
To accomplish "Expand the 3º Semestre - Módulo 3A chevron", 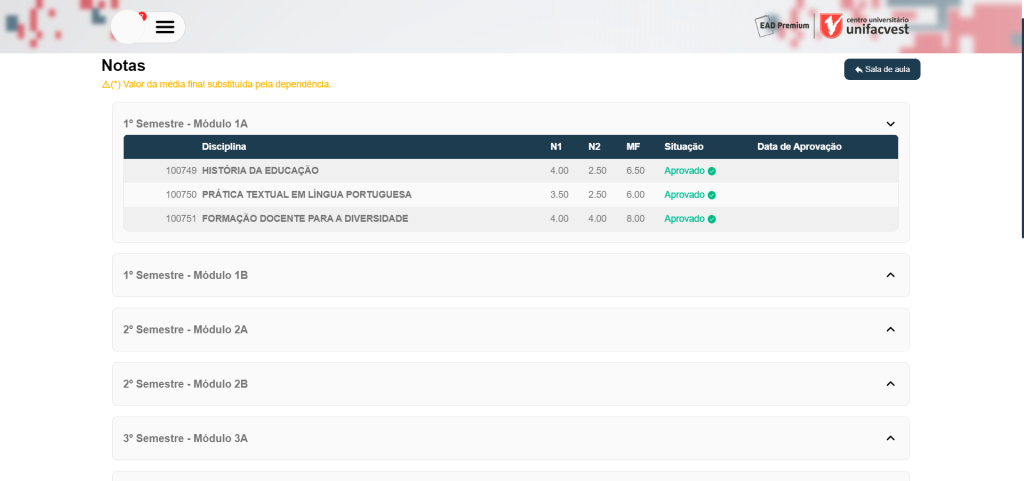I will point(890,439).
